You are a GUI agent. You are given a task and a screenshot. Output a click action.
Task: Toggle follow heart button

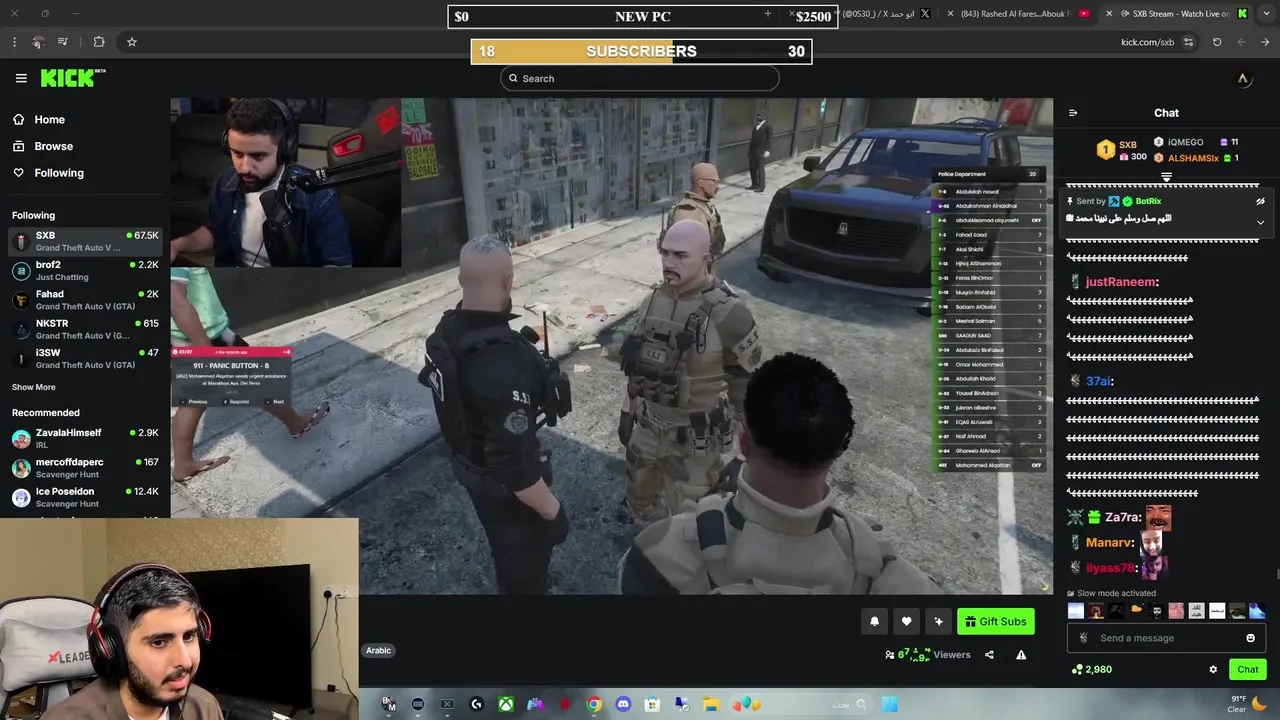pyautogui.click(x=906, y=621)
